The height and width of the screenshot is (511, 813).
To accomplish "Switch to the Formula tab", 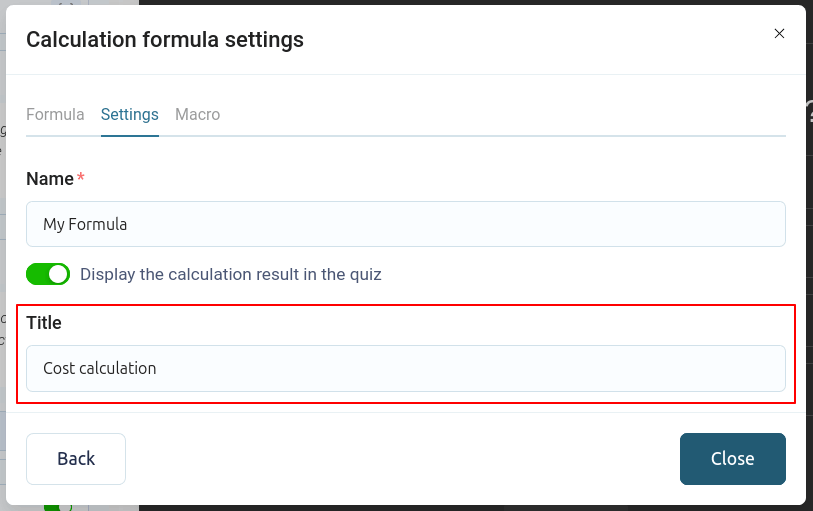I will pos(55,114).
